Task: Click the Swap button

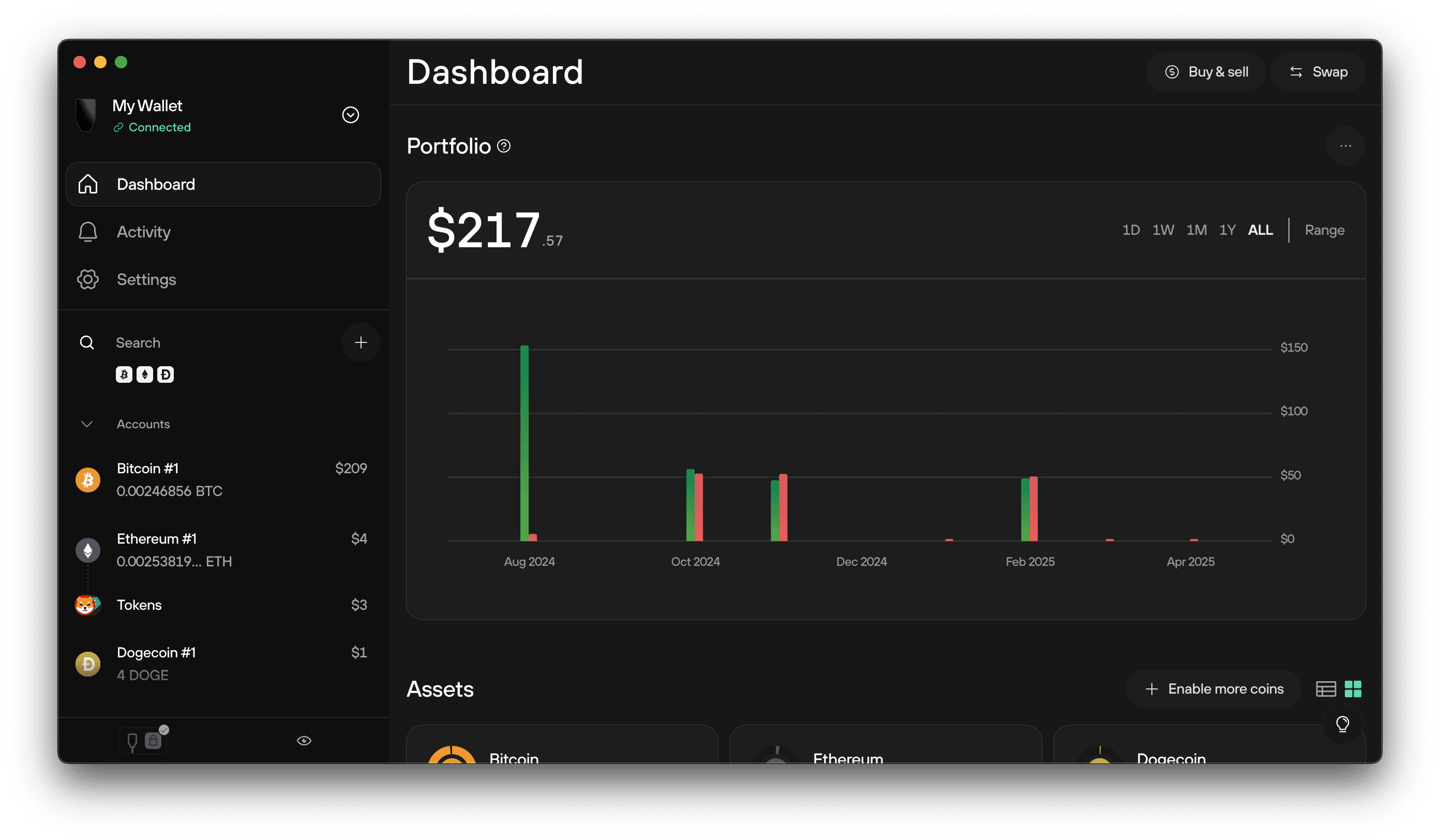Action: pyautogui.click(x=1317, y=71)
